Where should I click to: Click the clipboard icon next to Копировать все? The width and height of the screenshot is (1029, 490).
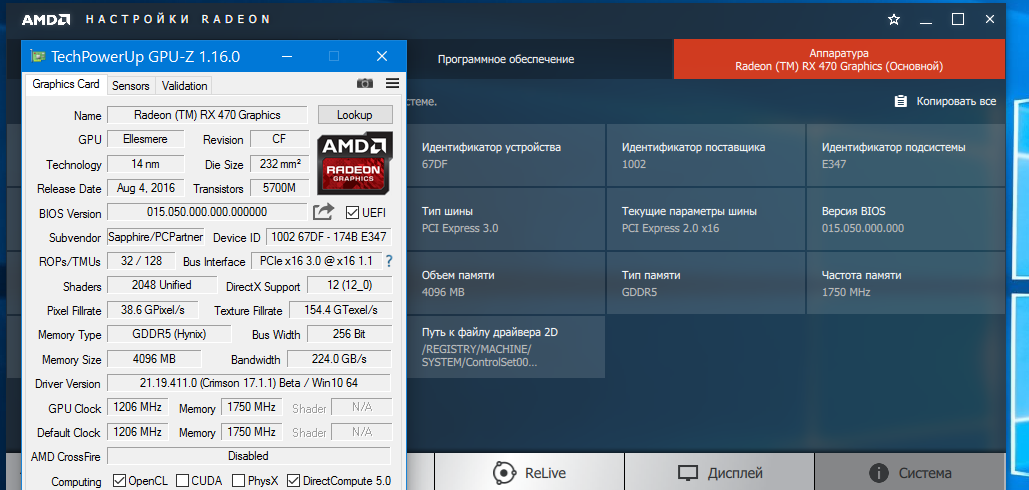point(901,101)
